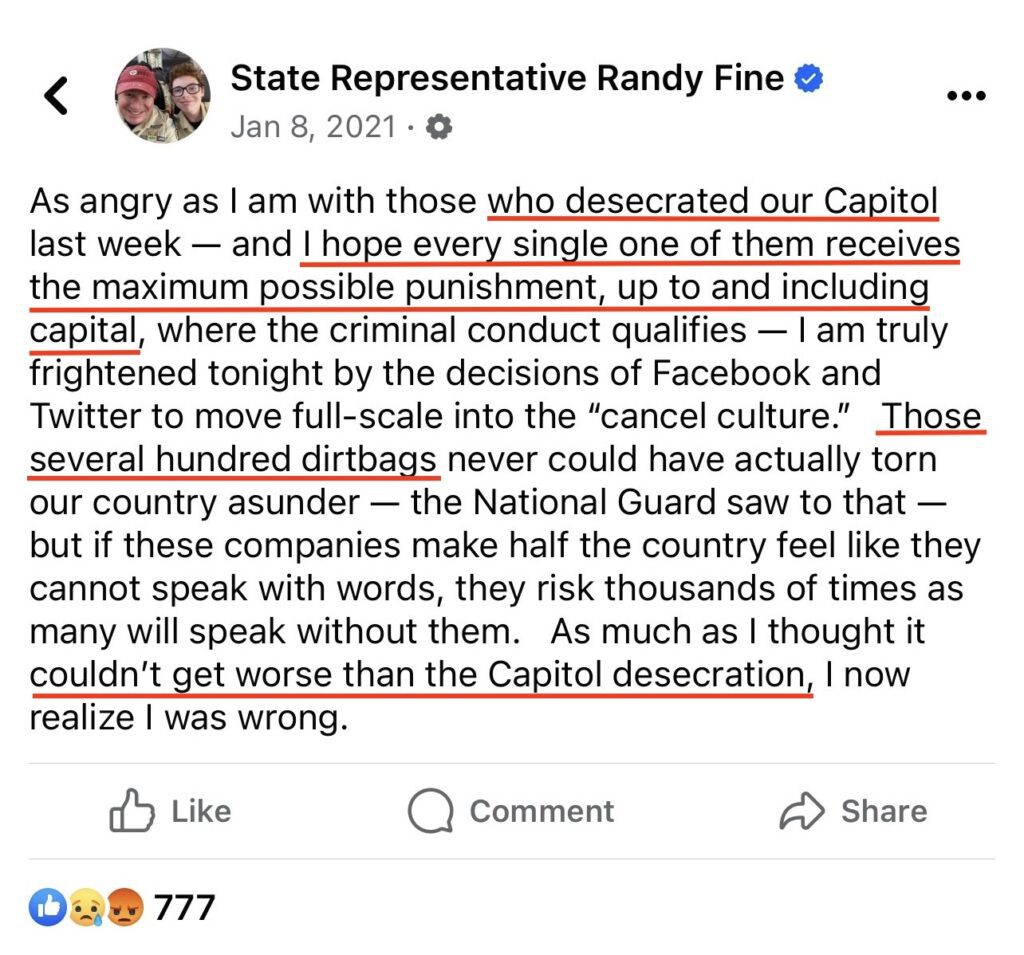This screenshot has width=1024, height=955.
Task: Tap the Comment speech bubble icon
Action: [x=431, y=811]
